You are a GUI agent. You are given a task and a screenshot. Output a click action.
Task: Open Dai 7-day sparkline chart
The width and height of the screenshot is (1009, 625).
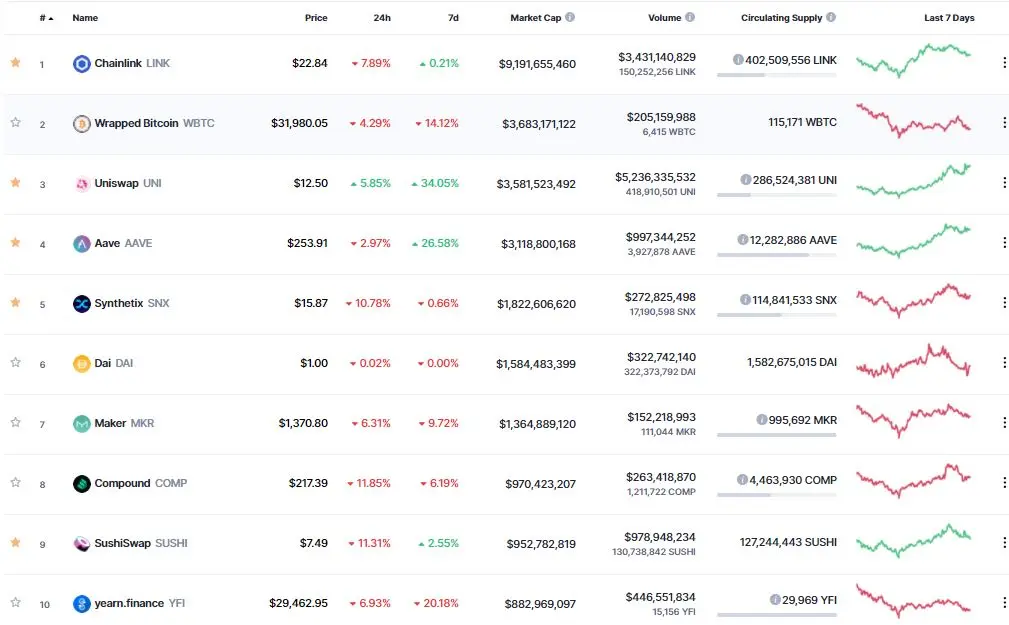tap(913, 362)
